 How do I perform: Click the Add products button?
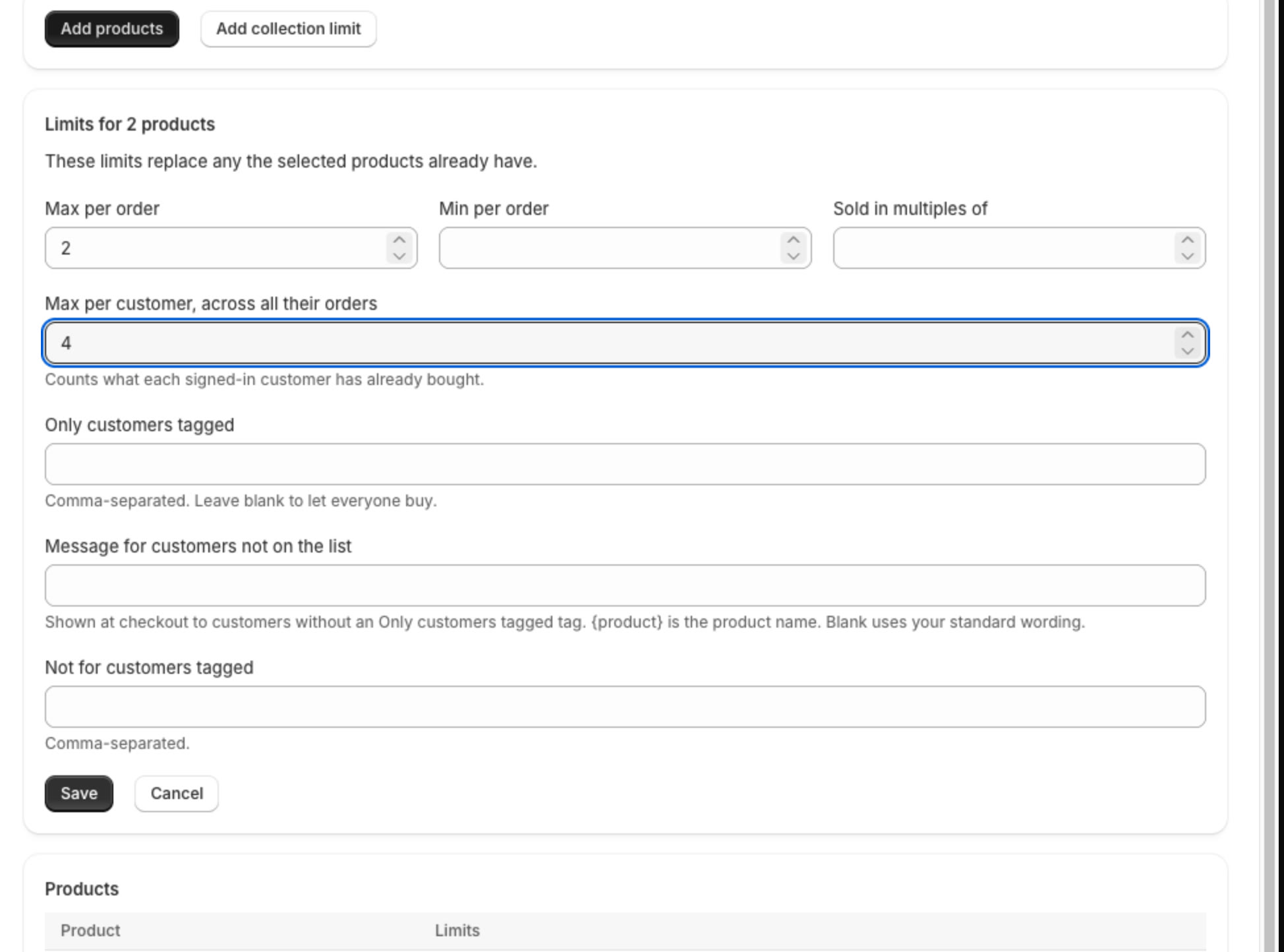(112, 29)
